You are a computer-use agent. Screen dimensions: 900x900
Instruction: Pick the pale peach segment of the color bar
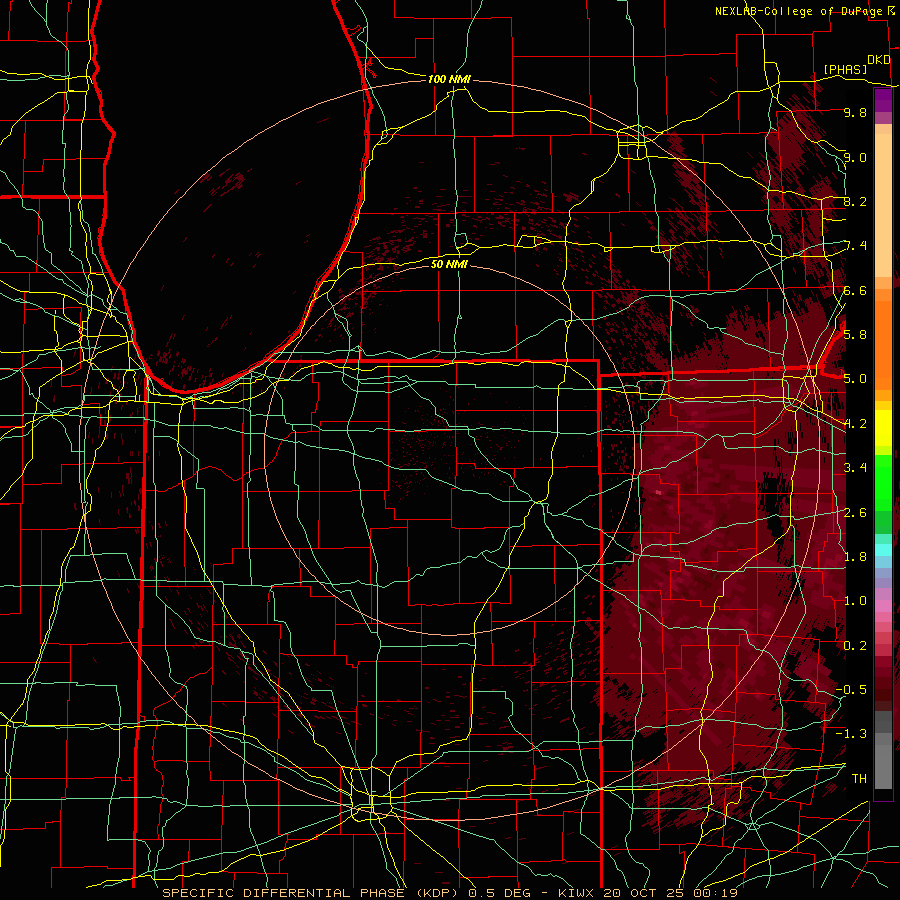883,205
